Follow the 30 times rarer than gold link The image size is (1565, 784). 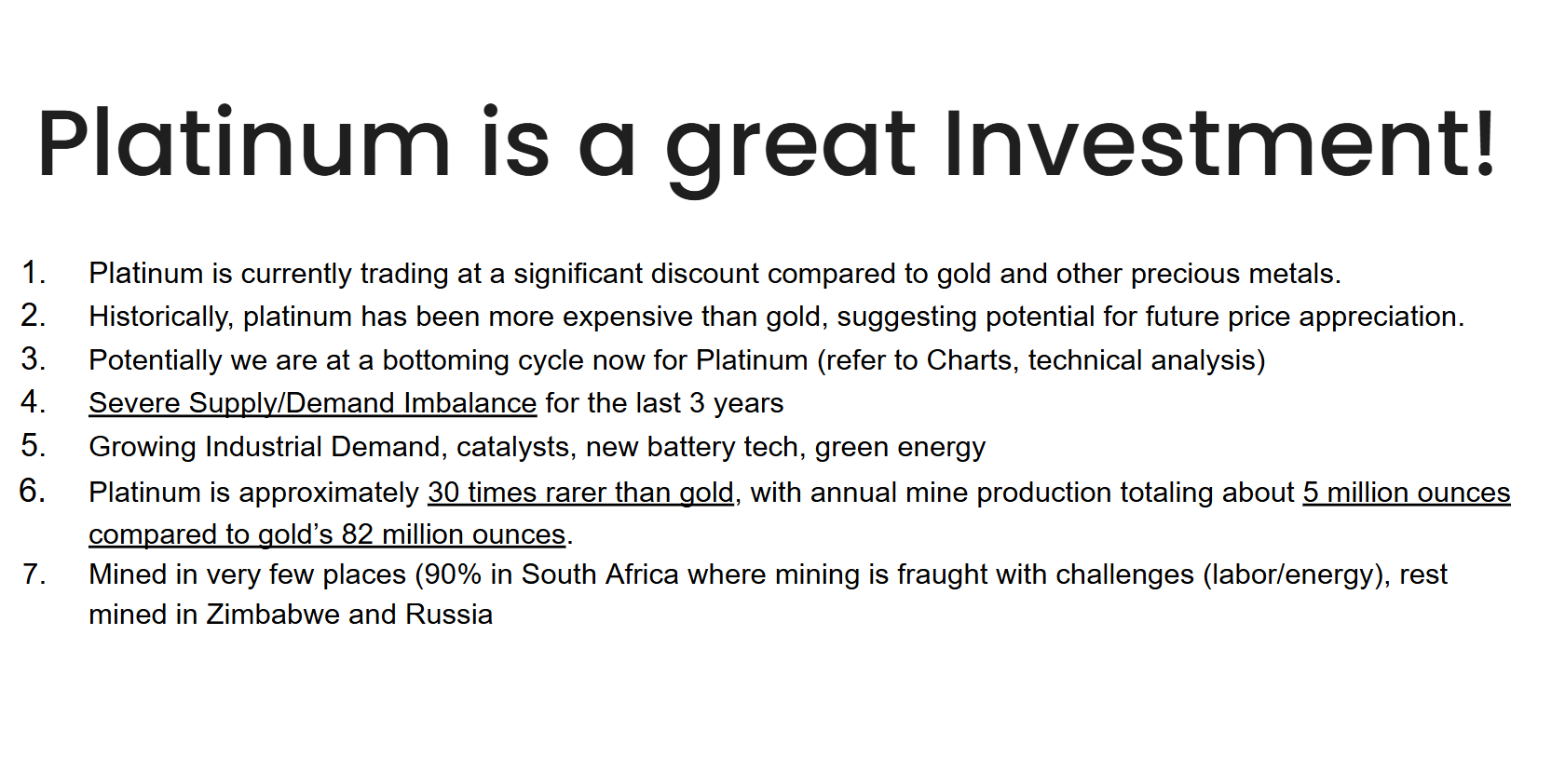click(x=580, y=492)
